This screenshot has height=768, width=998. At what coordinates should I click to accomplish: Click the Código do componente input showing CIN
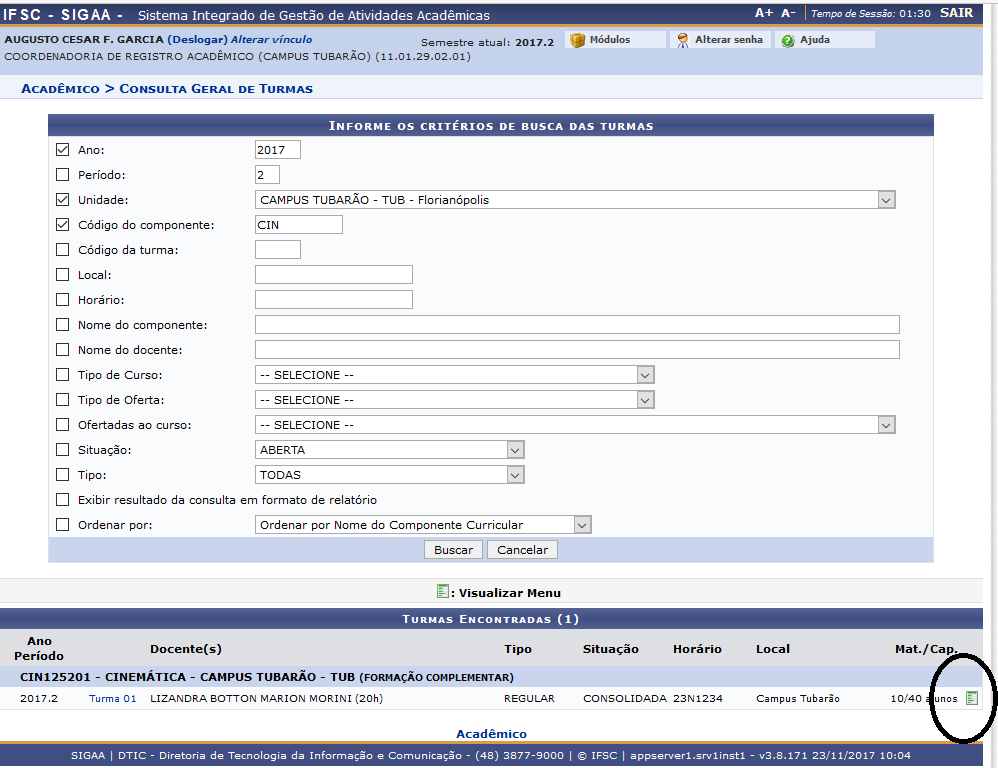(297, 224)
